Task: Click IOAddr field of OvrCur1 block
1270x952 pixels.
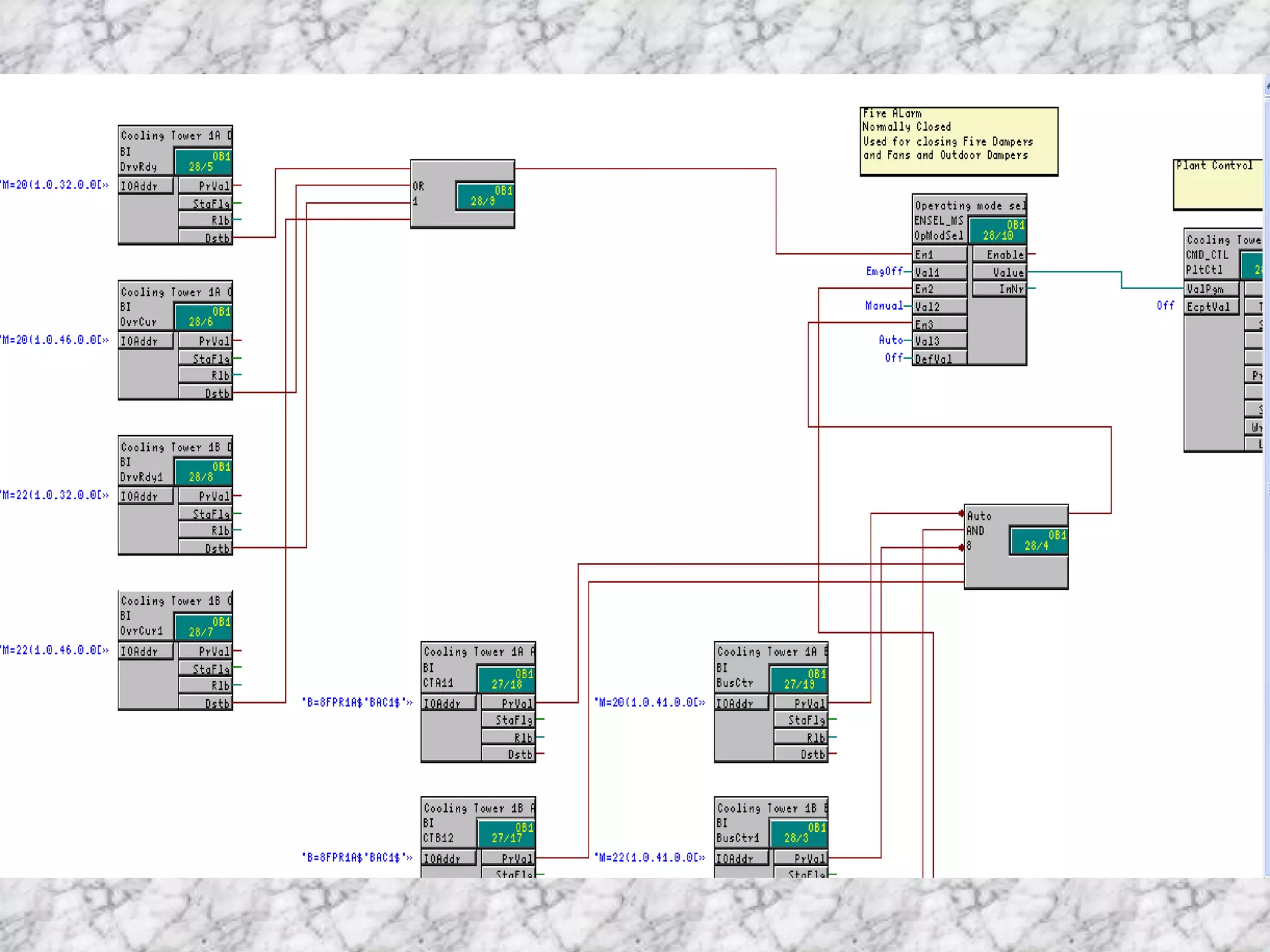Action: point(146,651)
